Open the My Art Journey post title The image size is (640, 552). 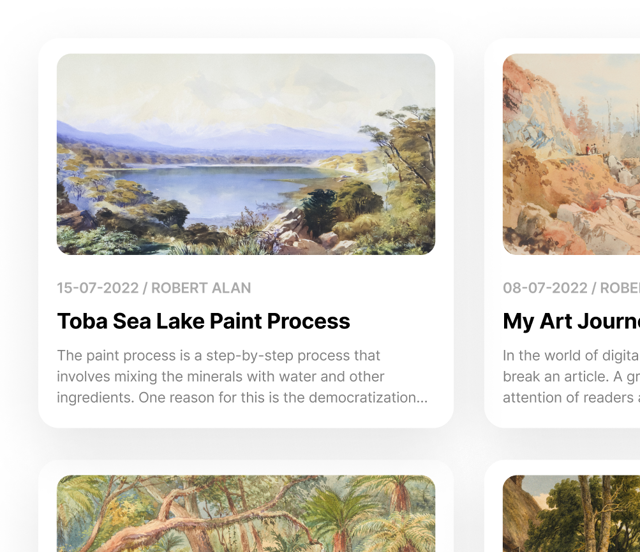tap(571, 321)
